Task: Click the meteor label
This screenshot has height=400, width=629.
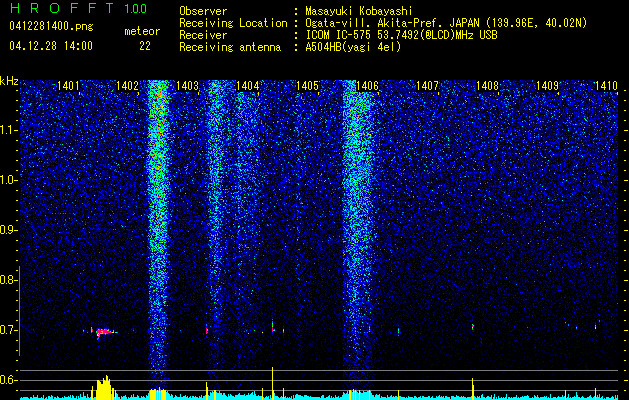Action: pos(142,31)
